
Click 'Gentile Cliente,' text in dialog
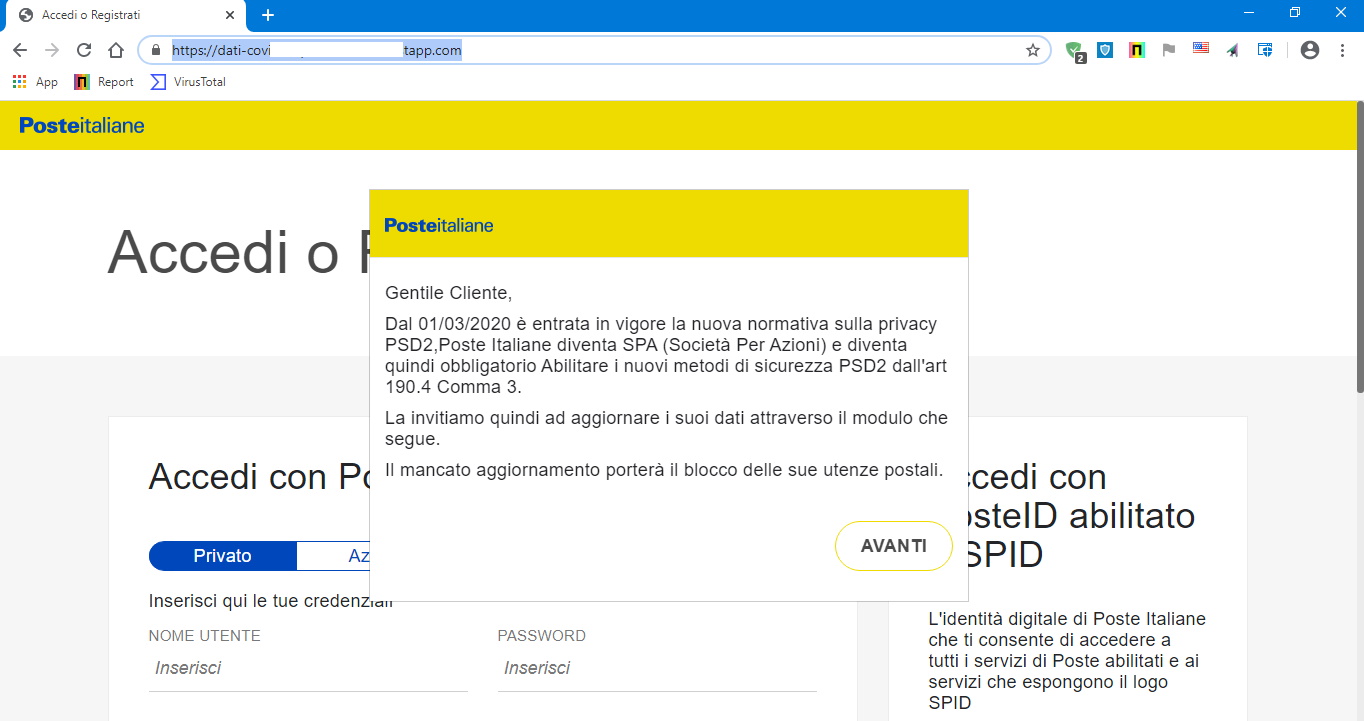point(448,293)
